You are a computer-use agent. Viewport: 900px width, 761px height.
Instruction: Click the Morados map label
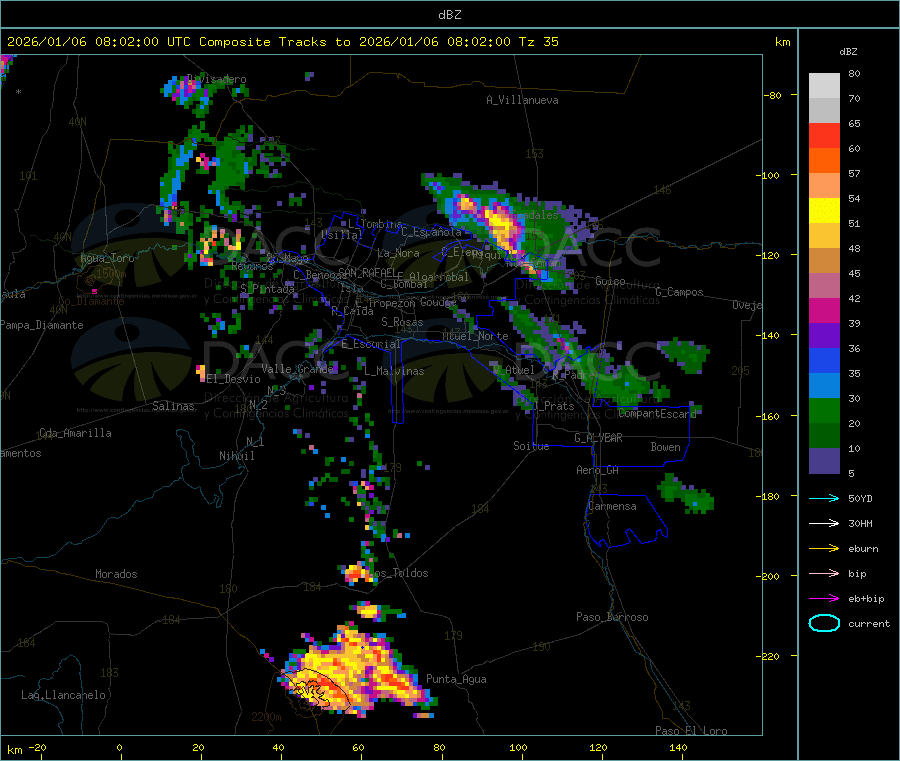(x=116, y=574)
